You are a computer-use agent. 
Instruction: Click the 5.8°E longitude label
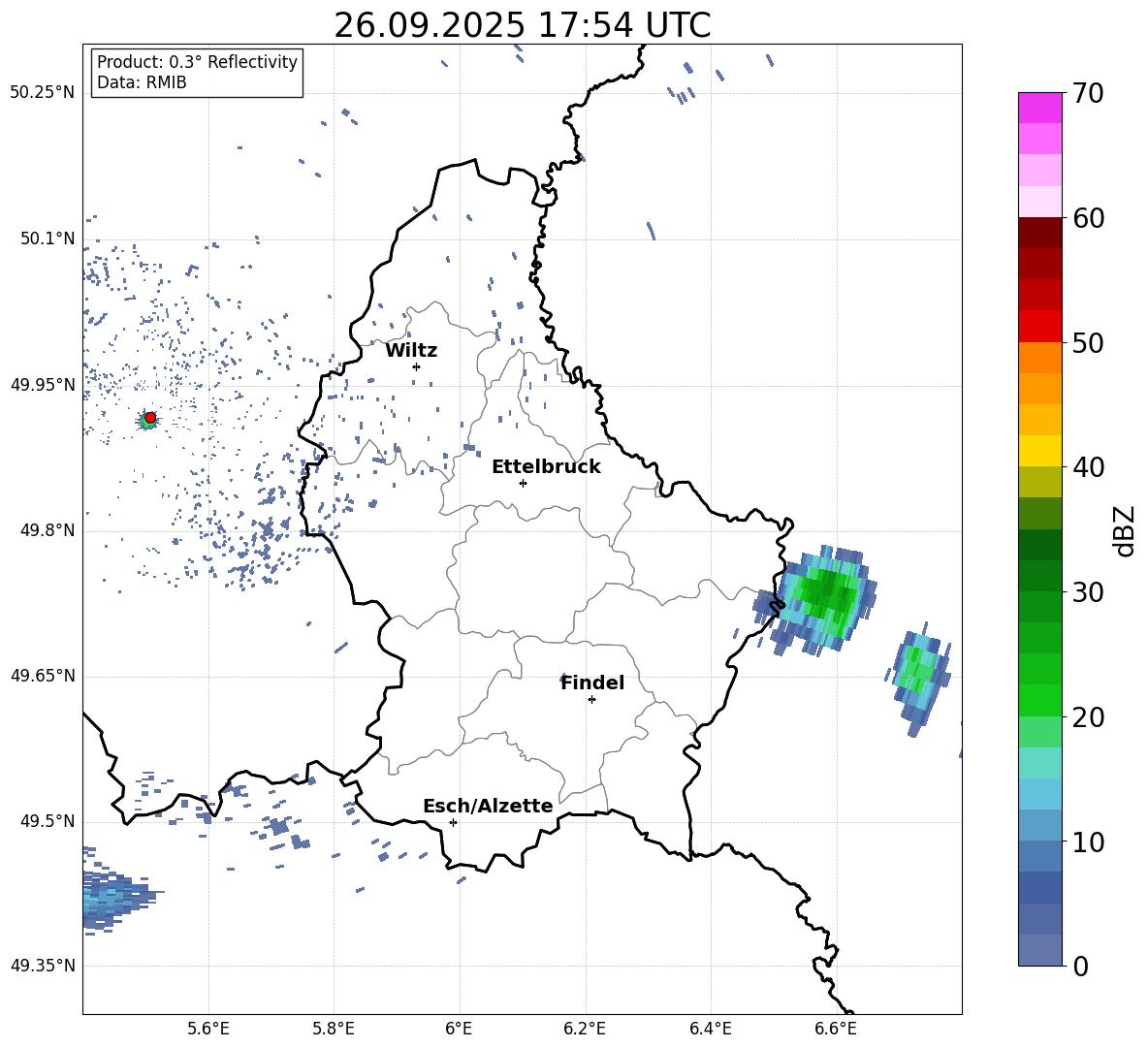click(334, 1029)
